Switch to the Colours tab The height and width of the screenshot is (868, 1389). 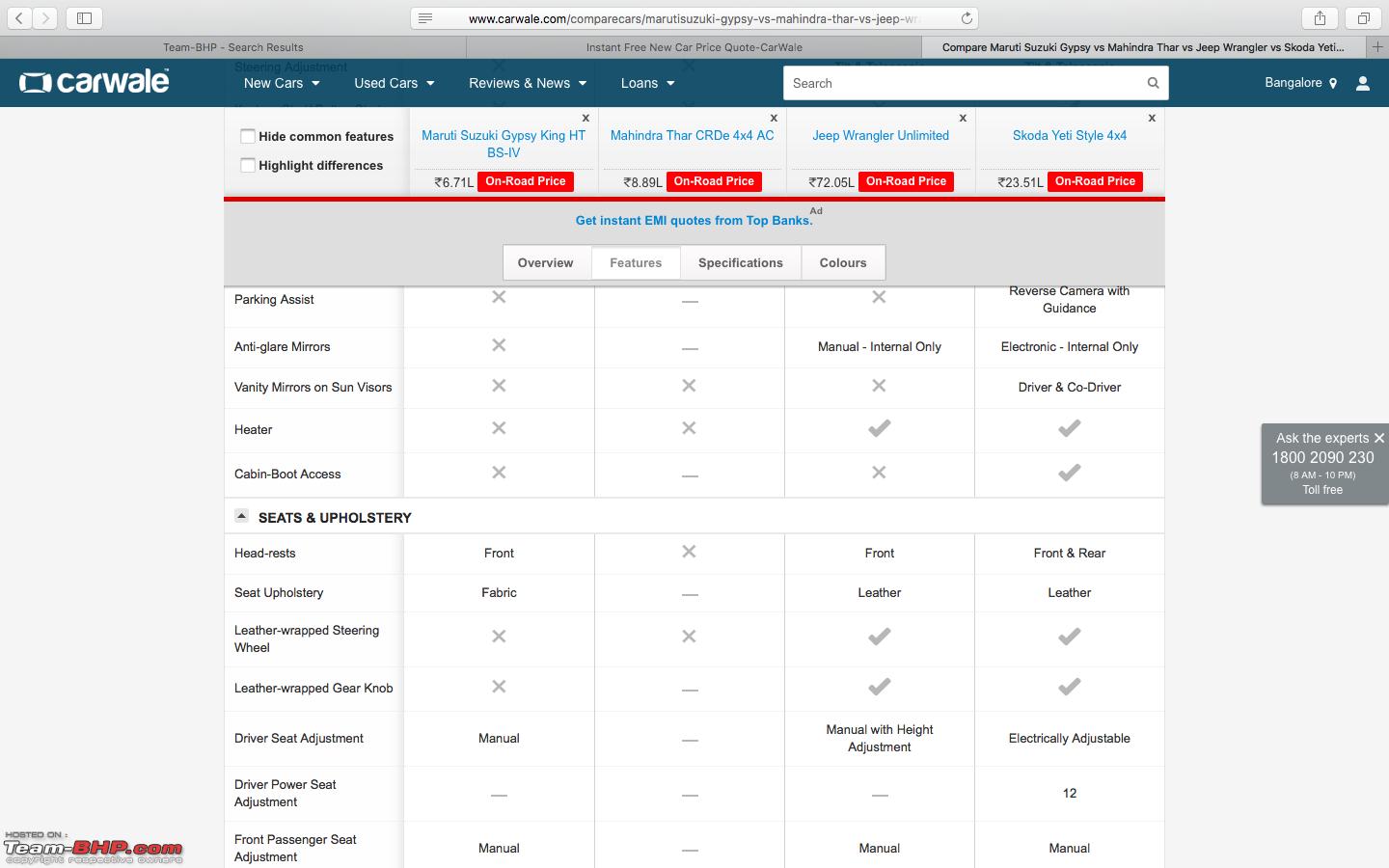coord(843,262)
